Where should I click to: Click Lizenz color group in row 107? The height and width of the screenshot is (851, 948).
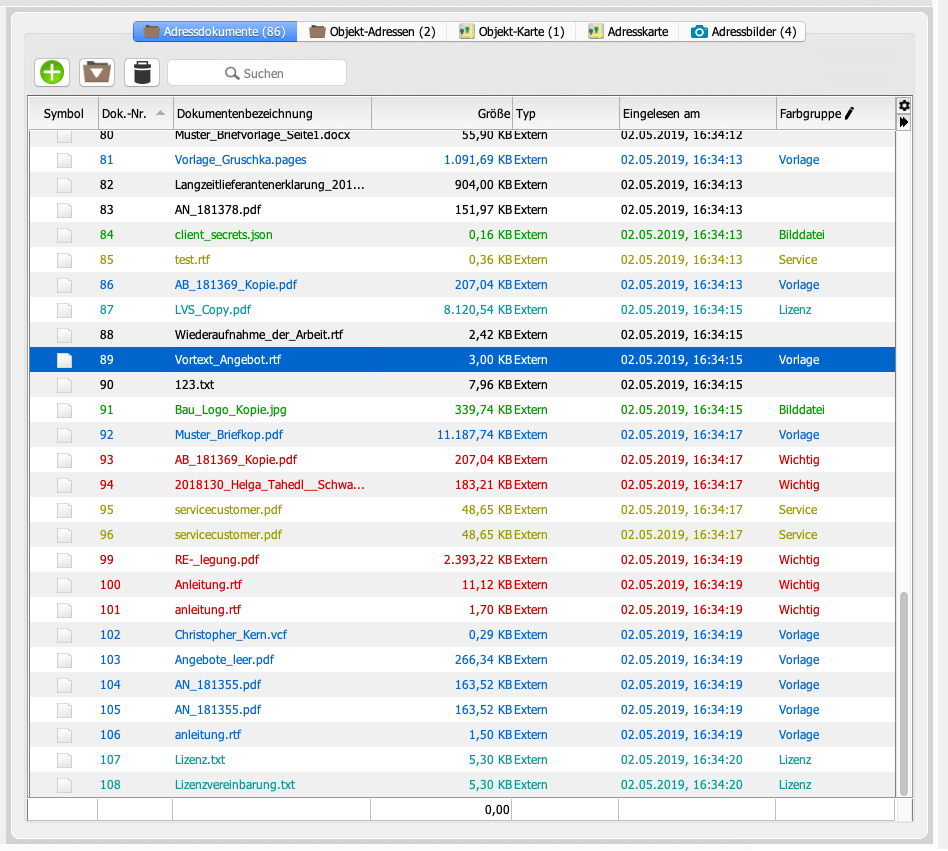[x=795, y=760]
